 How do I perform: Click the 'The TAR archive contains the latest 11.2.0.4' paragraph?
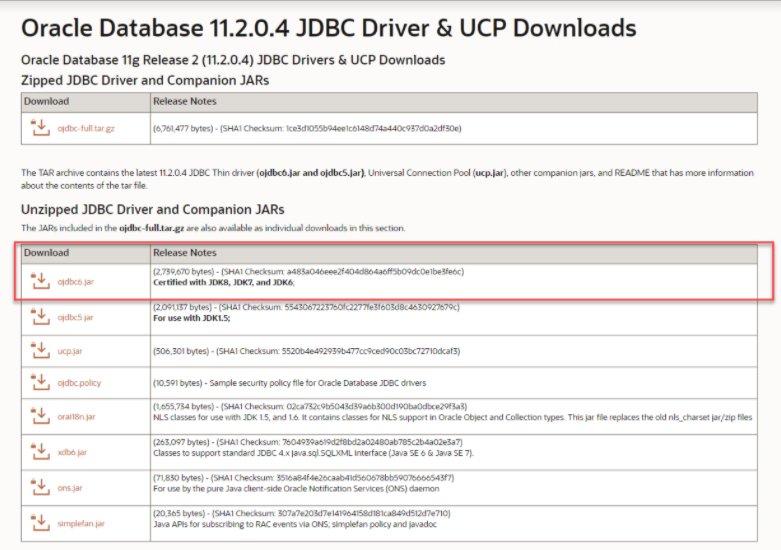click(387, 179)
